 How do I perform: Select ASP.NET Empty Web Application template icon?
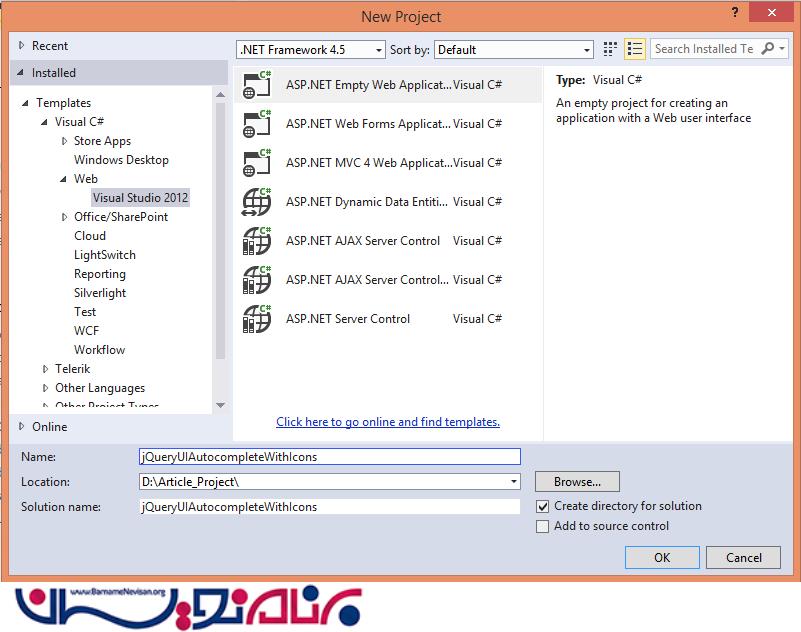coord(257,86)
